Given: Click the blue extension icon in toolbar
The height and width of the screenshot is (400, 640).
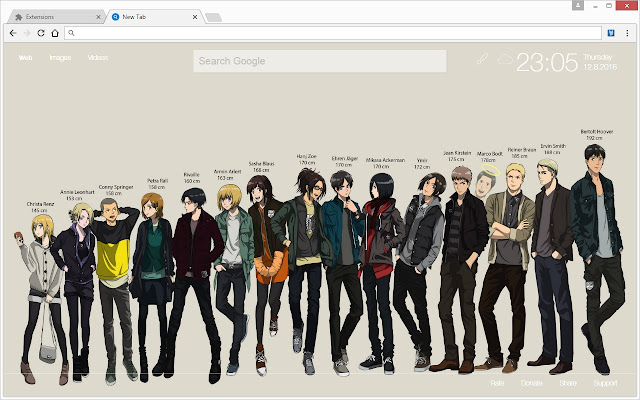Looking at the screenshot, I should (611, 33).
